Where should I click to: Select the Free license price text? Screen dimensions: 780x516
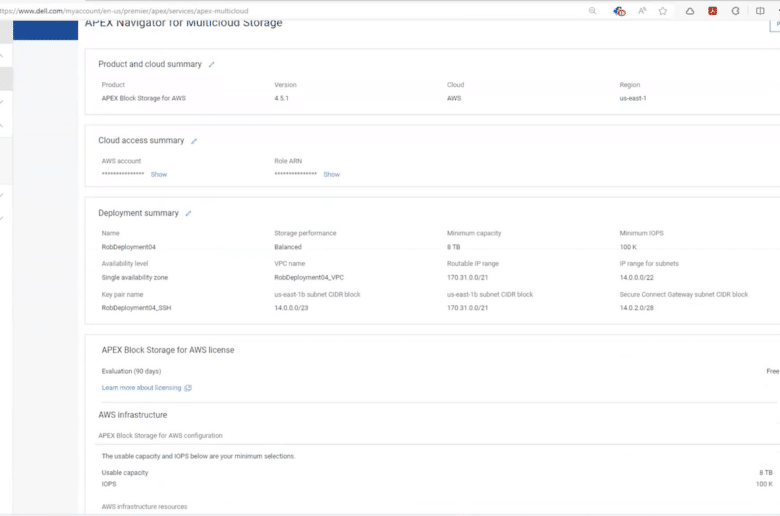(x=773, y=371)
